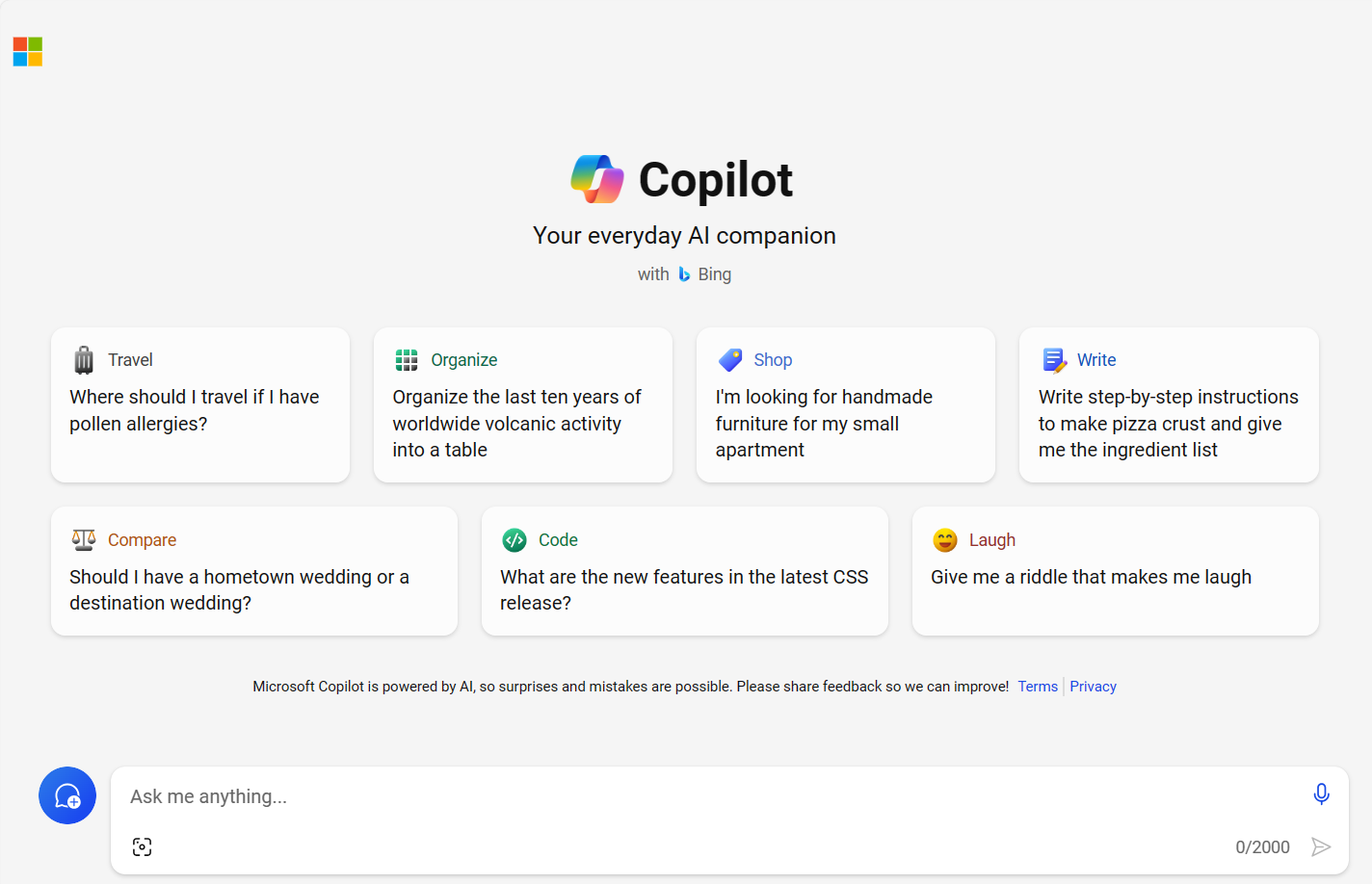Open the visual search image icon
The height and width of the screenshot is (884, 1372).
(142, 846)
